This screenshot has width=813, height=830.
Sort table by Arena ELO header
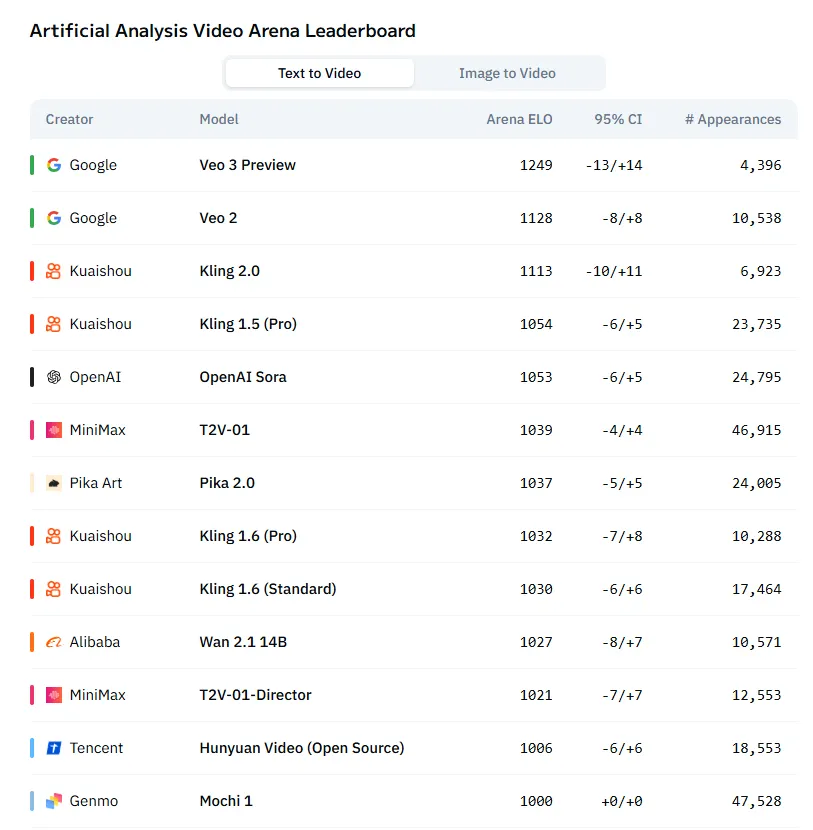[x=519, y=119]
